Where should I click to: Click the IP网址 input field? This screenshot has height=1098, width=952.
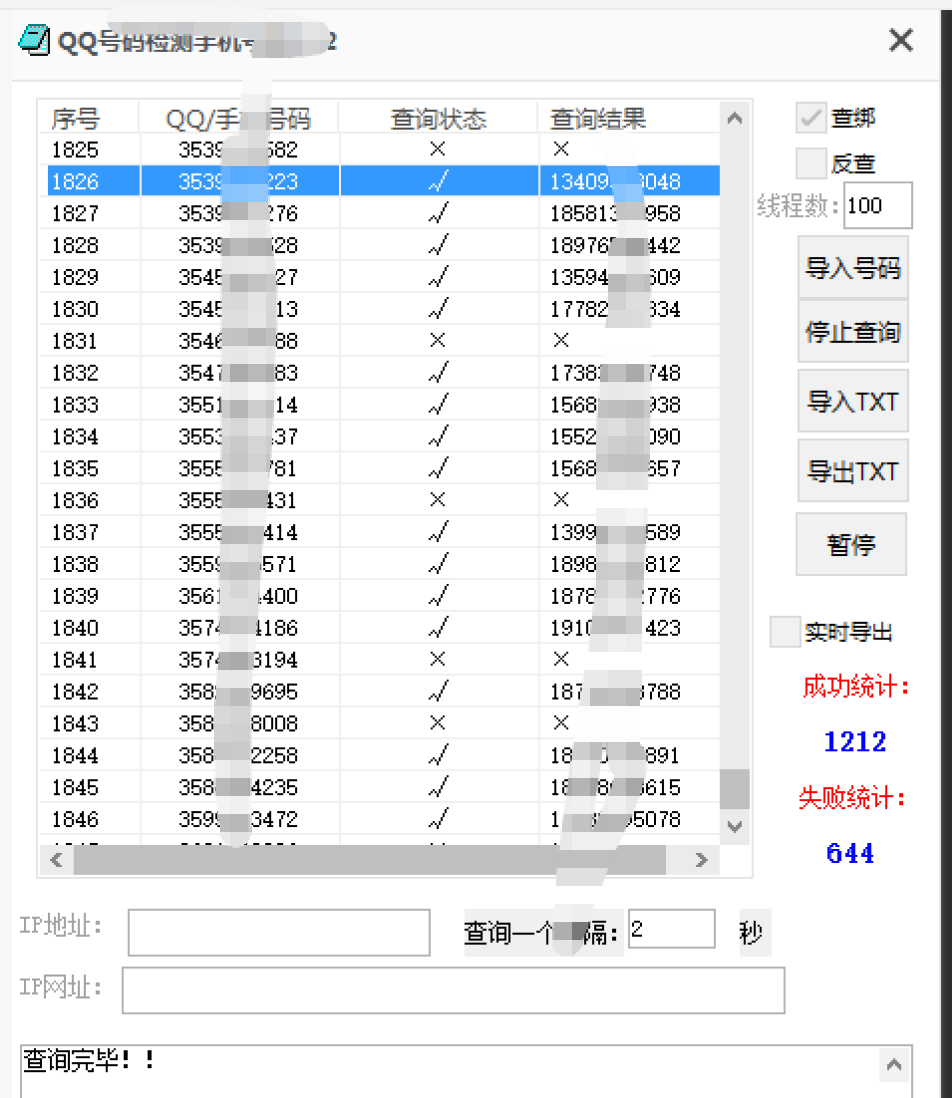453,990
